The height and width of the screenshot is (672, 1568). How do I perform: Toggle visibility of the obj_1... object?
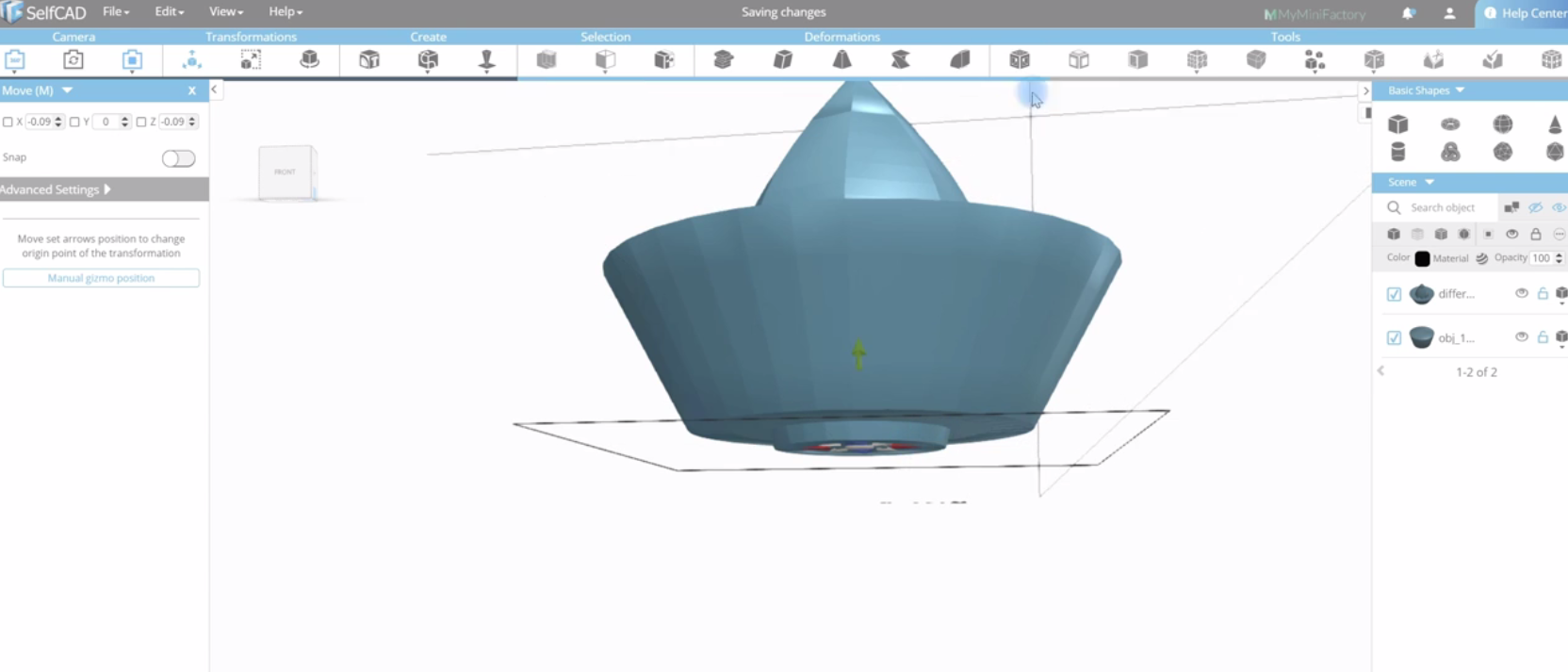click(1521, 337)
